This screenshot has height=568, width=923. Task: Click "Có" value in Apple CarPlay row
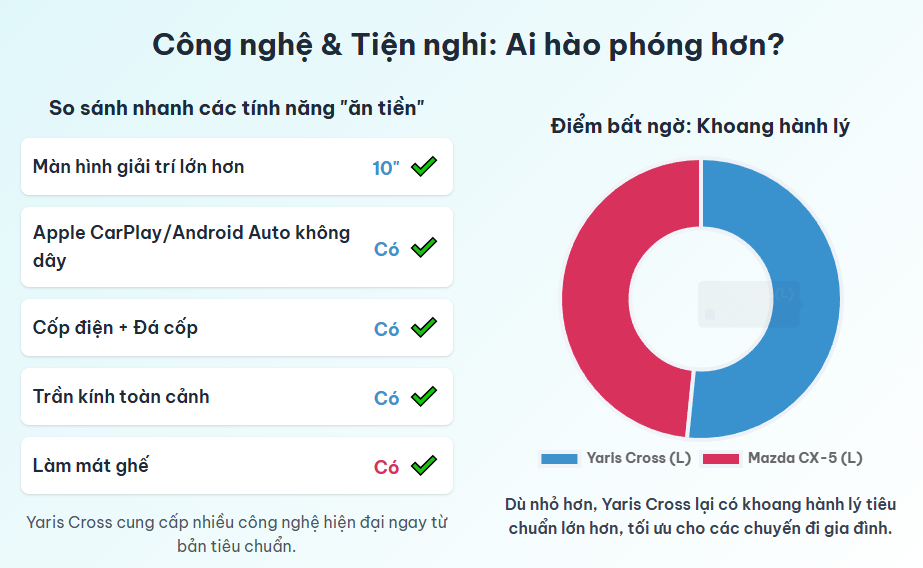[386, 249]
